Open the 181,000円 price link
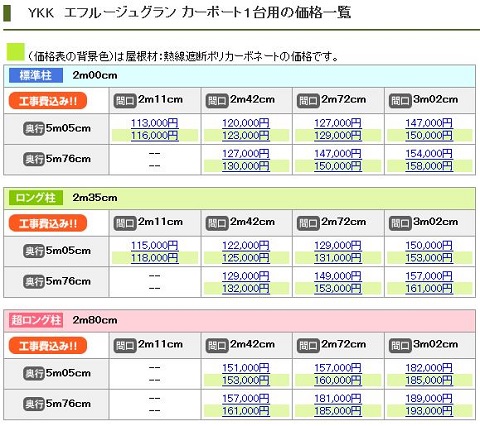 pos(338,398)
